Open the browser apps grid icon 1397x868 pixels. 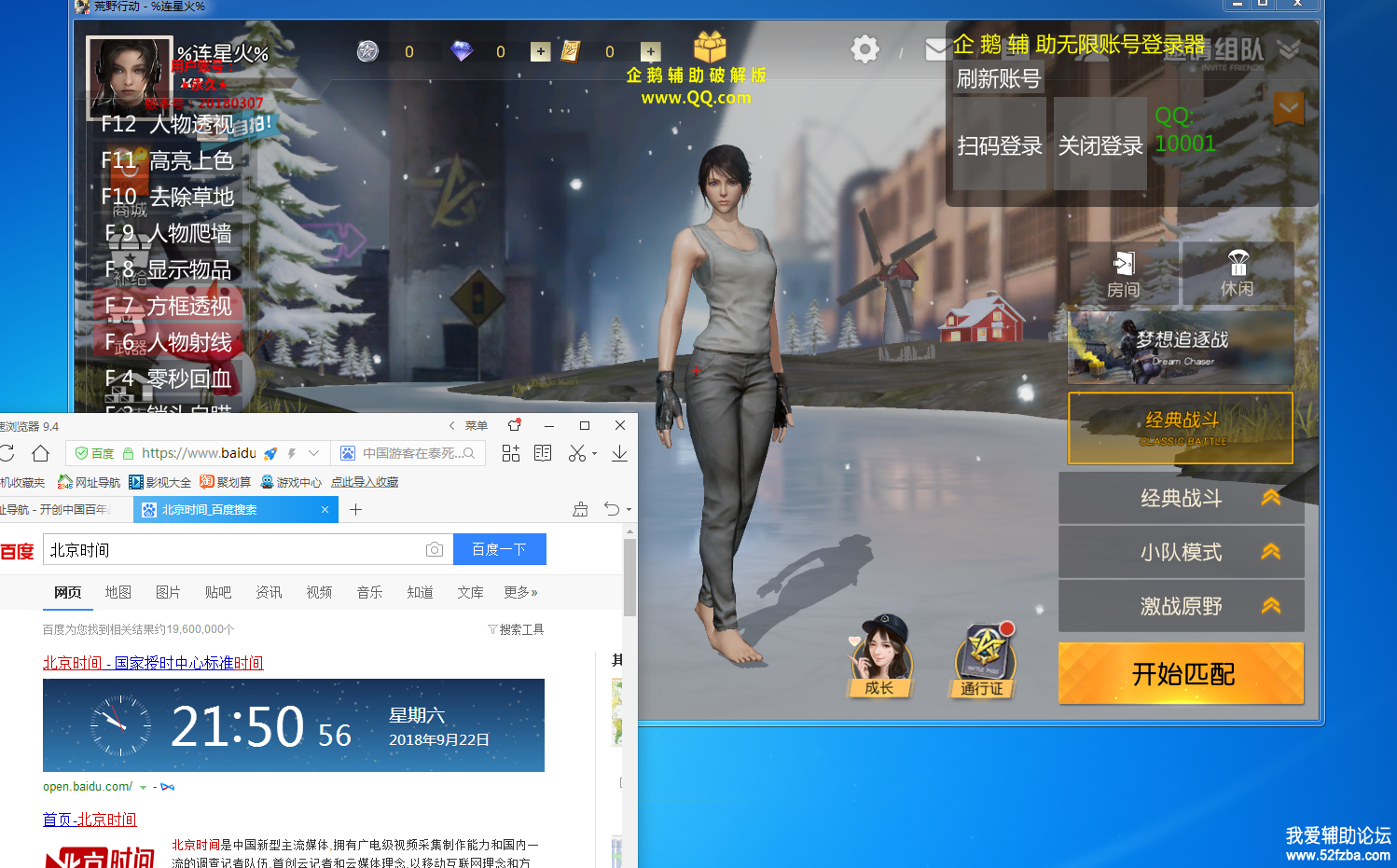click(x=511, y=453)
